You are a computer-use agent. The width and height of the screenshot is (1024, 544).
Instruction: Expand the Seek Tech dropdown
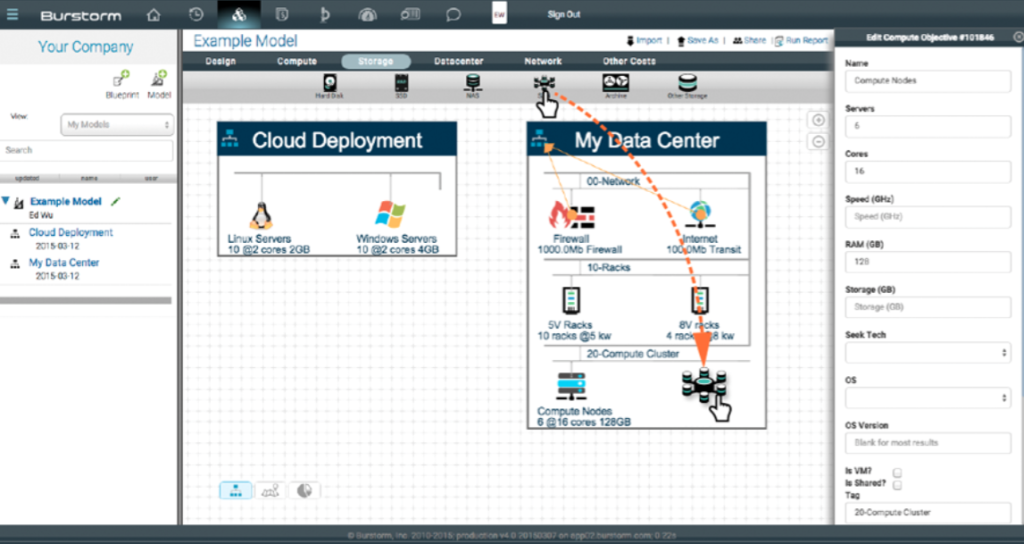927,353
